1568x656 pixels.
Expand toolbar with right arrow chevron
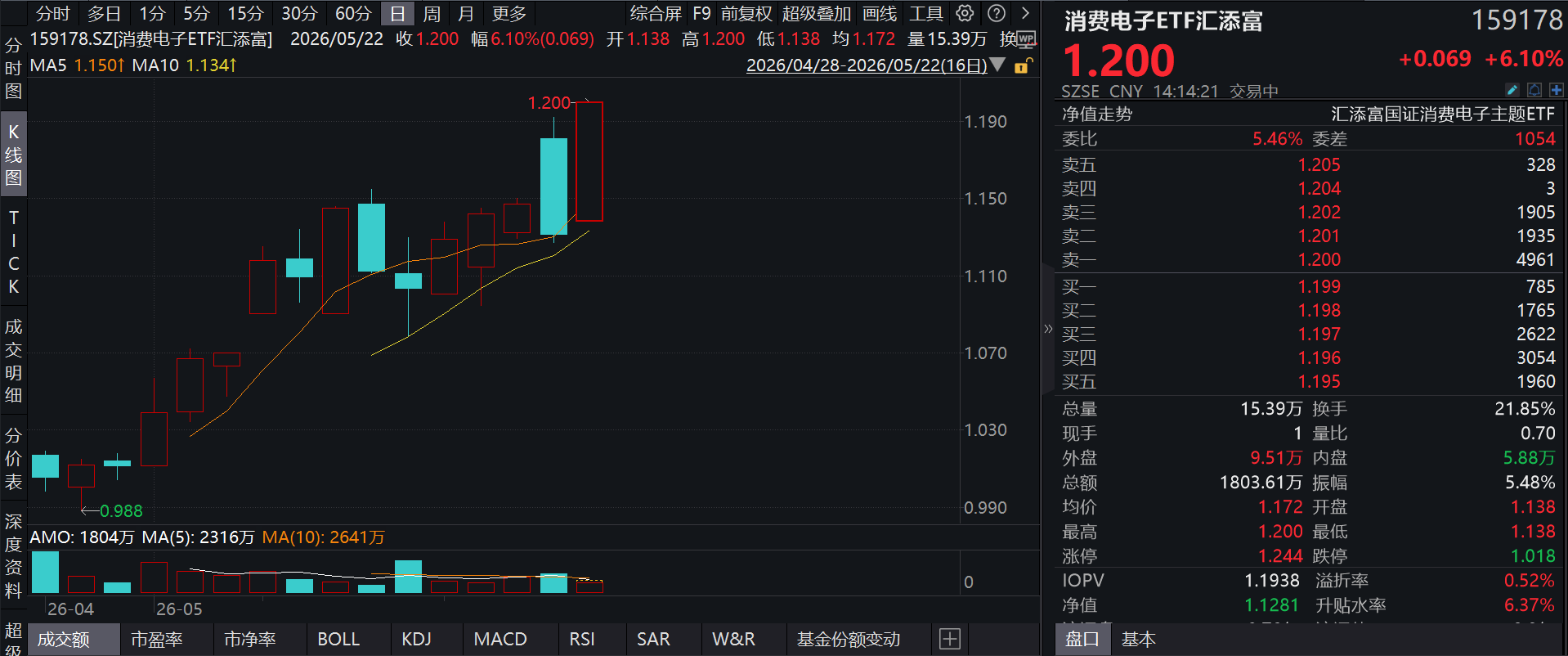pyautogui.click(x=1025, y=13)
